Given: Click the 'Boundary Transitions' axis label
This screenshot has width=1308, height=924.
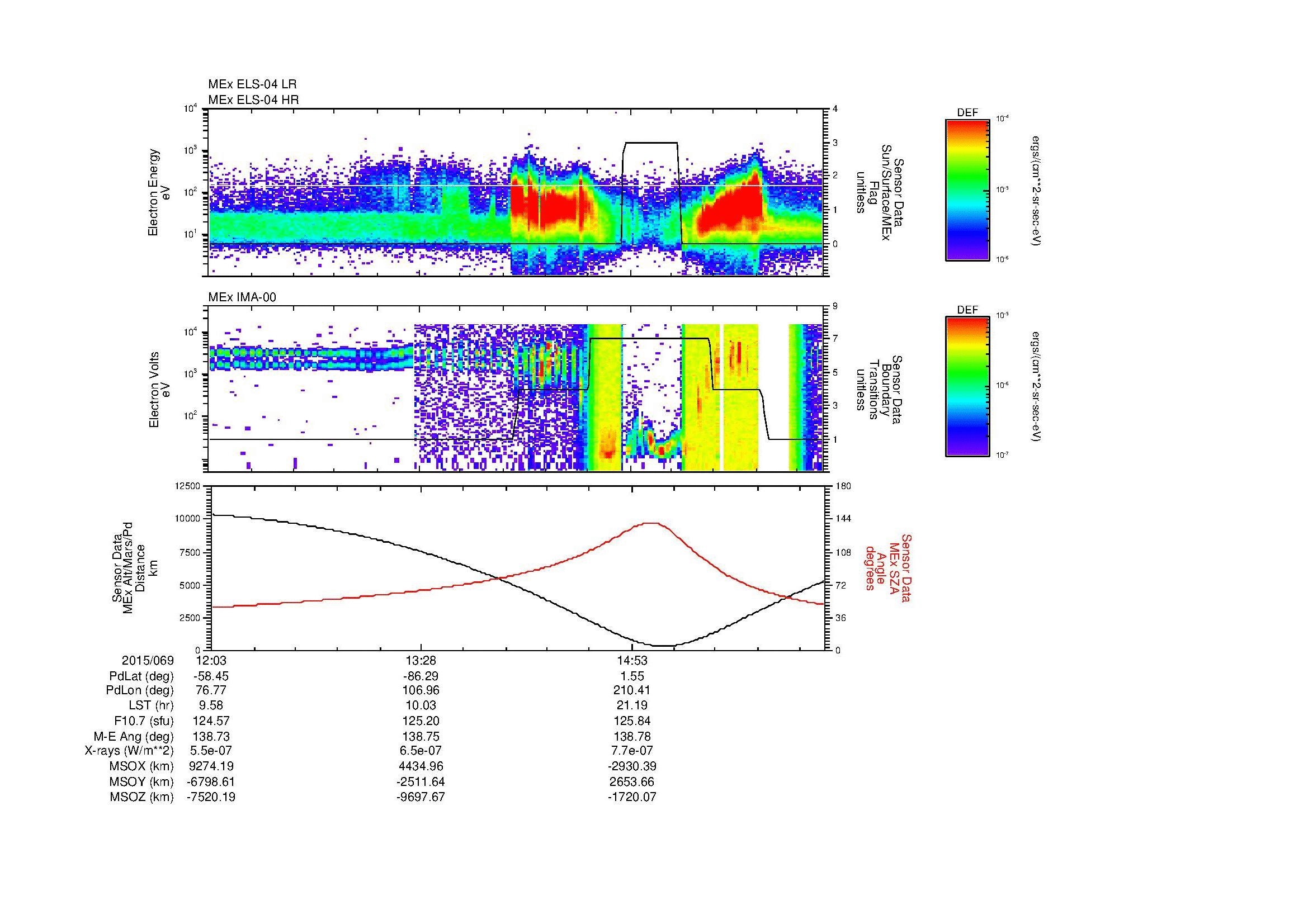Looking at the screenshot, I should [881, 390].
